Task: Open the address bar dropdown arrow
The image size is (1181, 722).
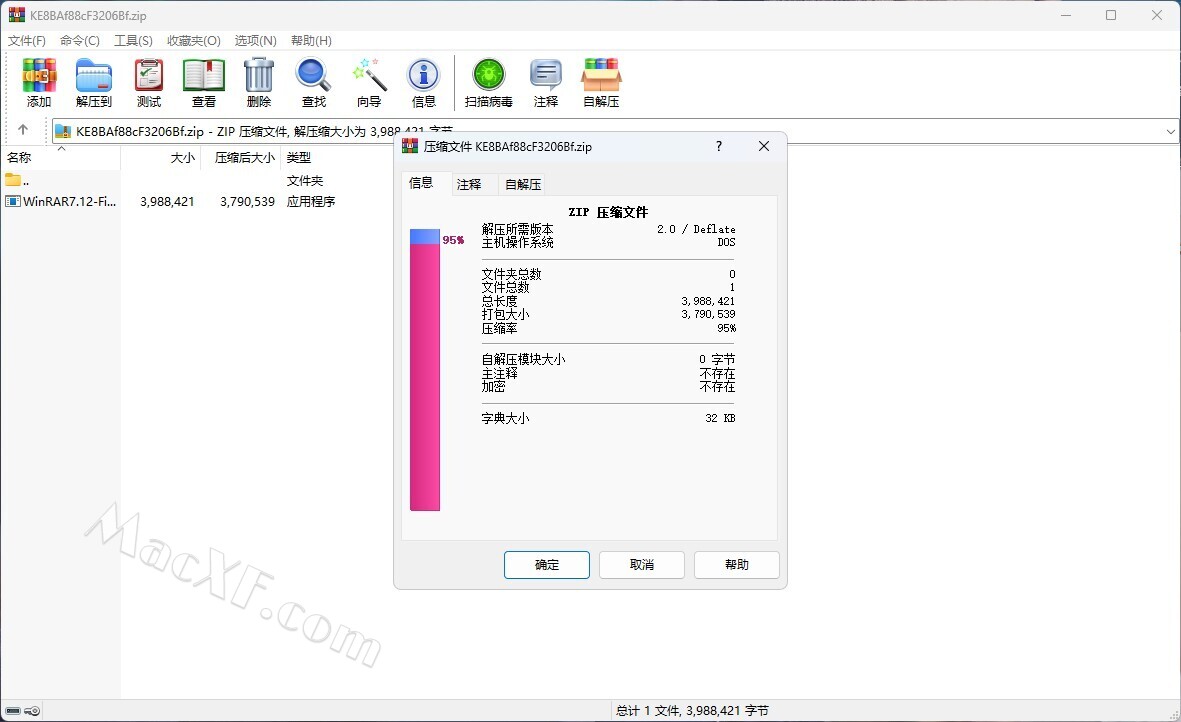Action: point(1170,131)
